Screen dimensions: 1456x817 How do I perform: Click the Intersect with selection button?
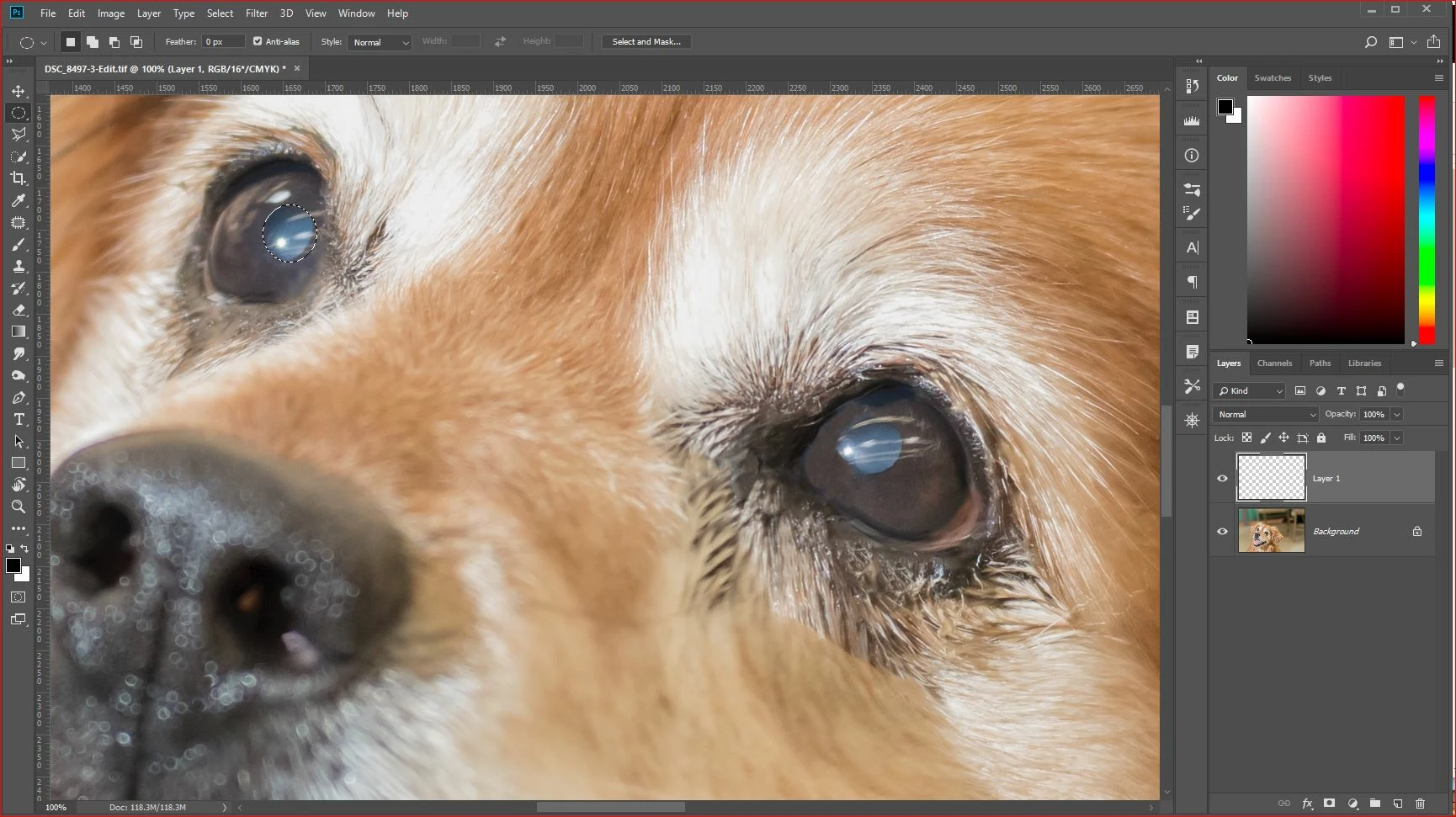click(136, 42)
